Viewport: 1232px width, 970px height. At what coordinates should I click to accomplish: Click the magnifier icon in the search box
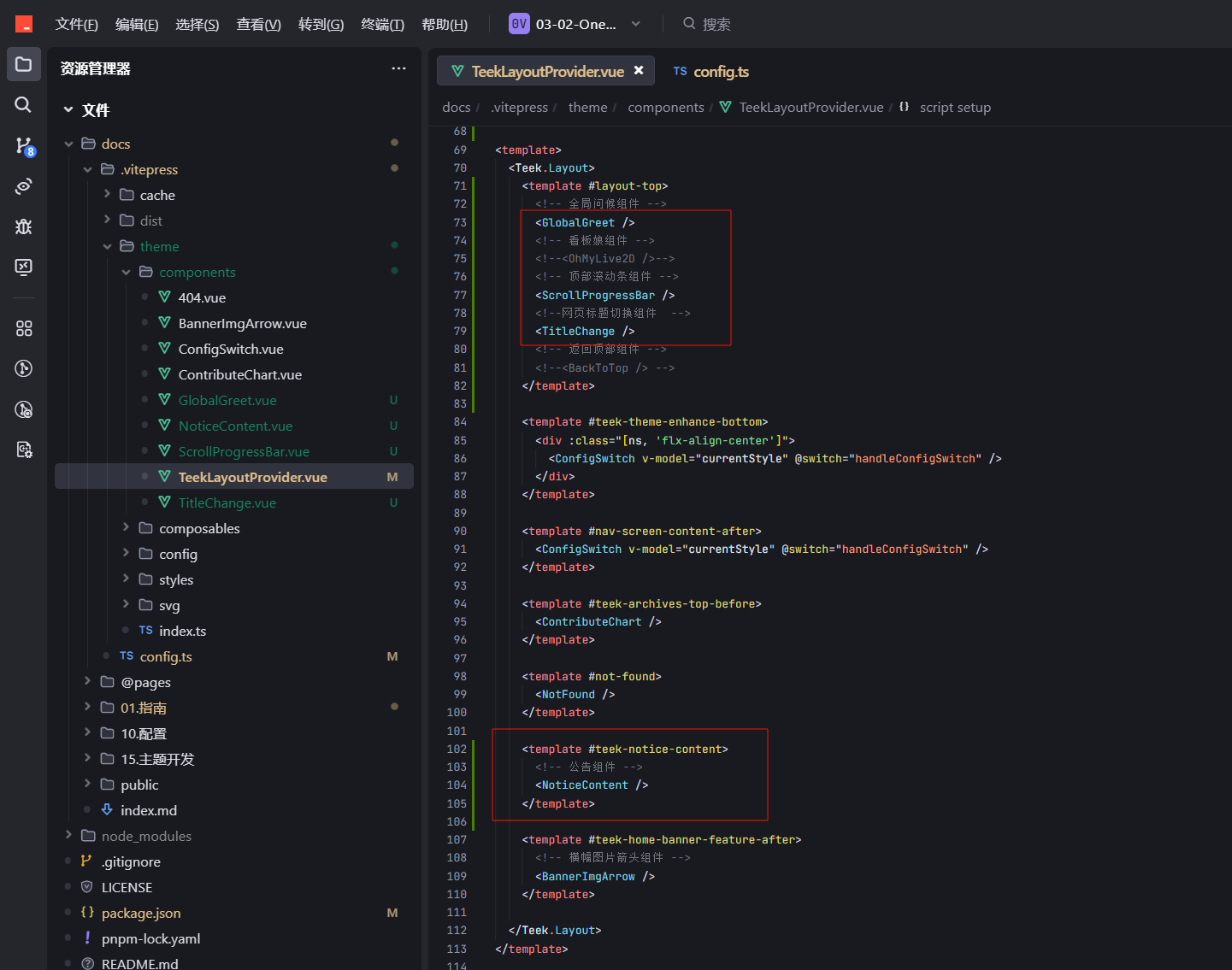[689, 24]
